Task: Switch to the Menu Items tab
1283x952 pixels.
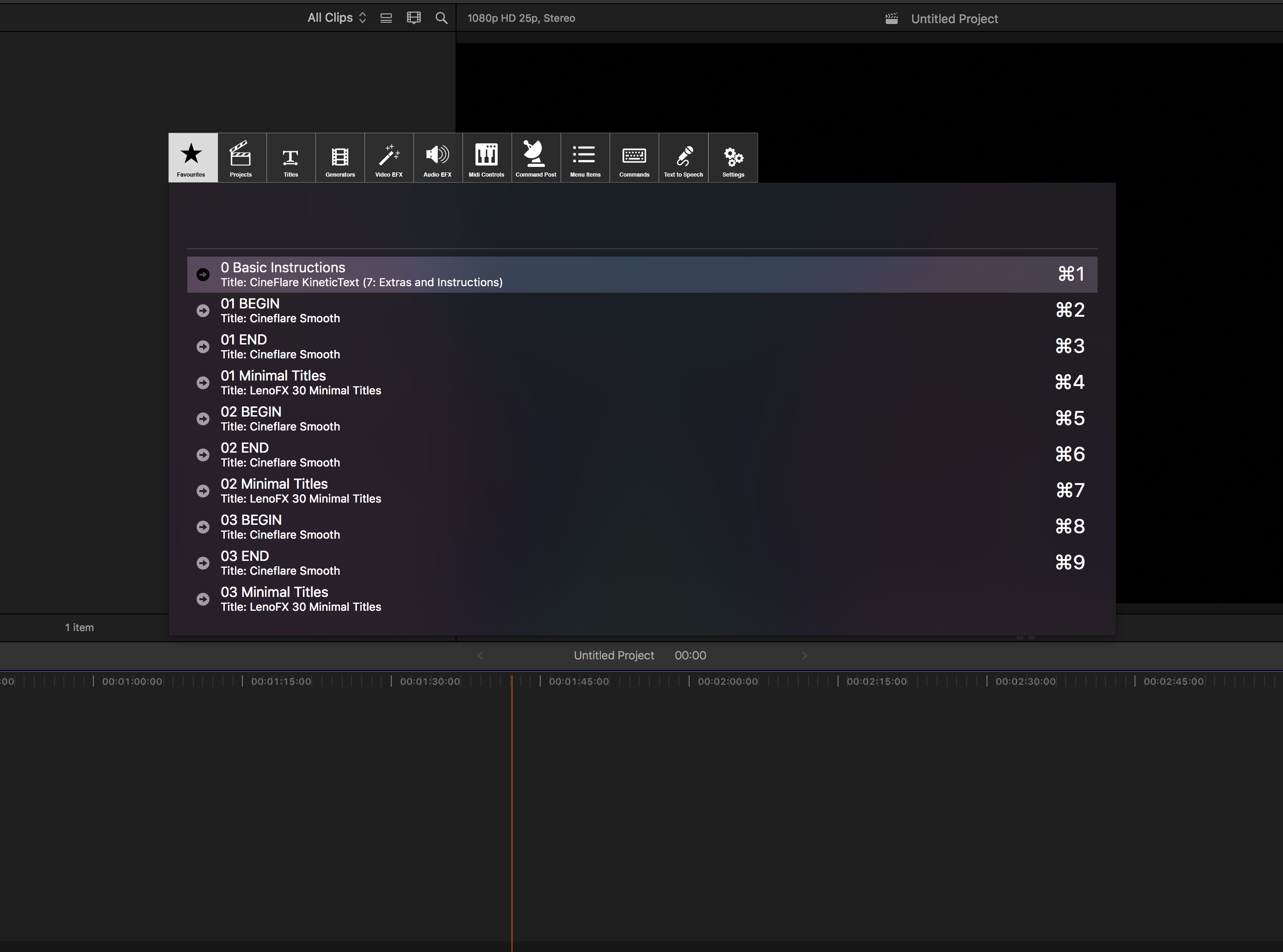Action: pyautogui.click(x=585, y=157)
